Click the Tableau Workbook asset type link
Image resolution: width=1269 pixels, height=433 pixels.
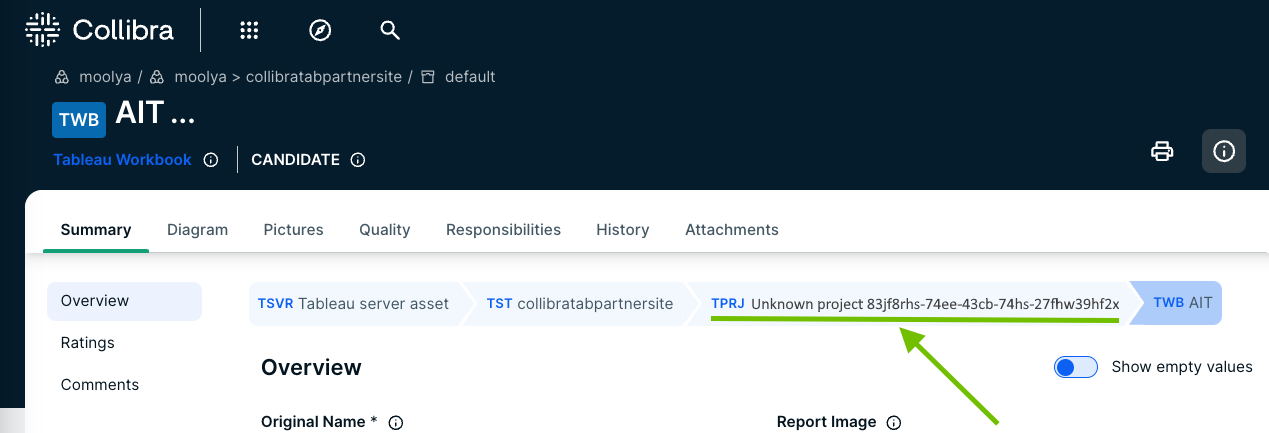coord(122,160)
